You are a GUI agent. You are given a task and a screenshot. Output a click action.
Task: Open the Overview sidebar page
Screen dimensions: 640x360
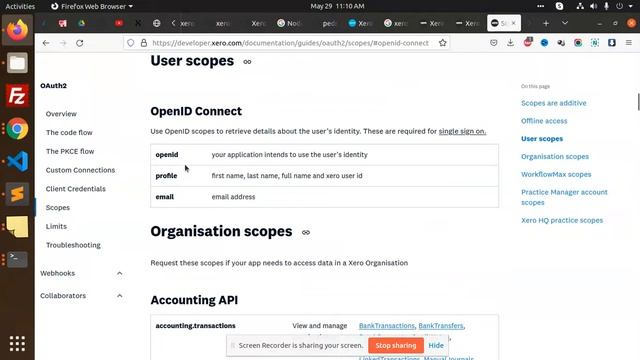[x=61, y=114]
